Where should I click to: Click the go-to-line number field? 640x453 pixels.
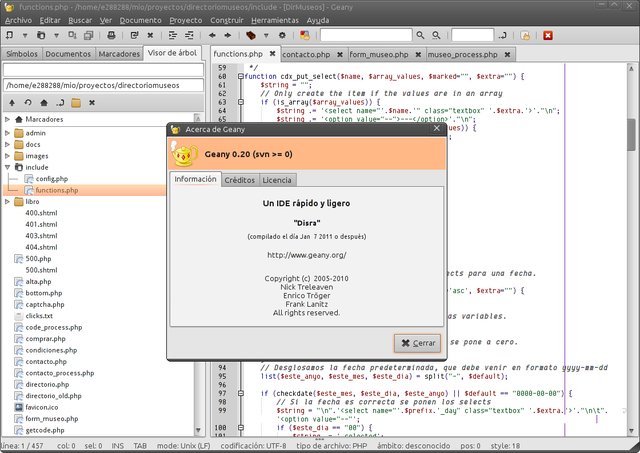(473, 36)
